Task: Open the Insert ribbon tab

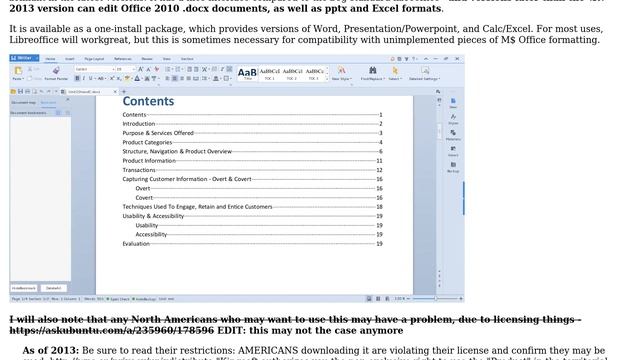Action: coord(70,59)
